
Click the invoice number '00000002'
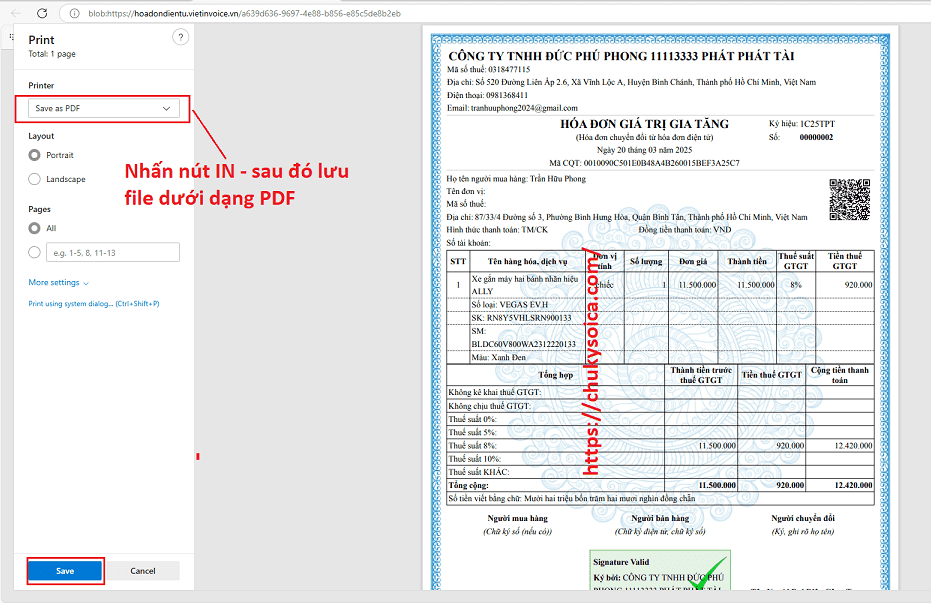(x=816, y=137)
